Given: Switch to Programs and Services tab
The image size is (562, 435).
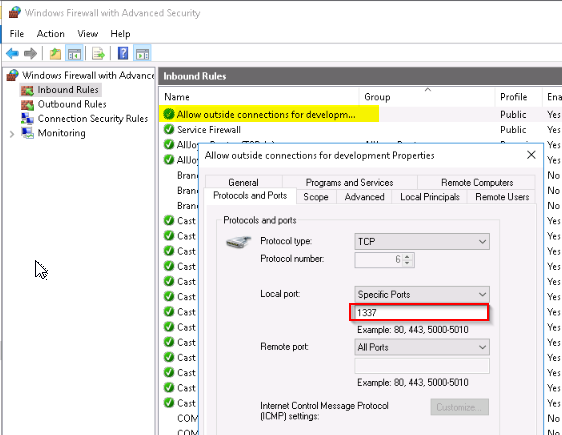Looking at the screenshot, I should tap(349, 182).
